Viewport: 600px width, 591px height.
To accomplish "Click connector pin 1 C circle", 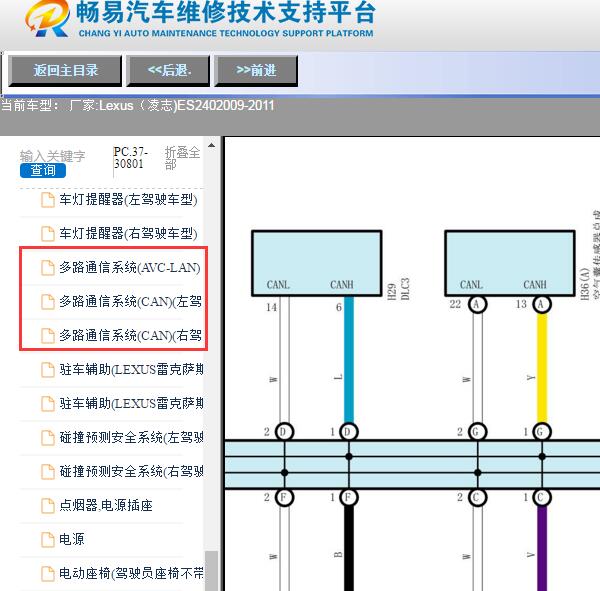I will pos(542,497).
